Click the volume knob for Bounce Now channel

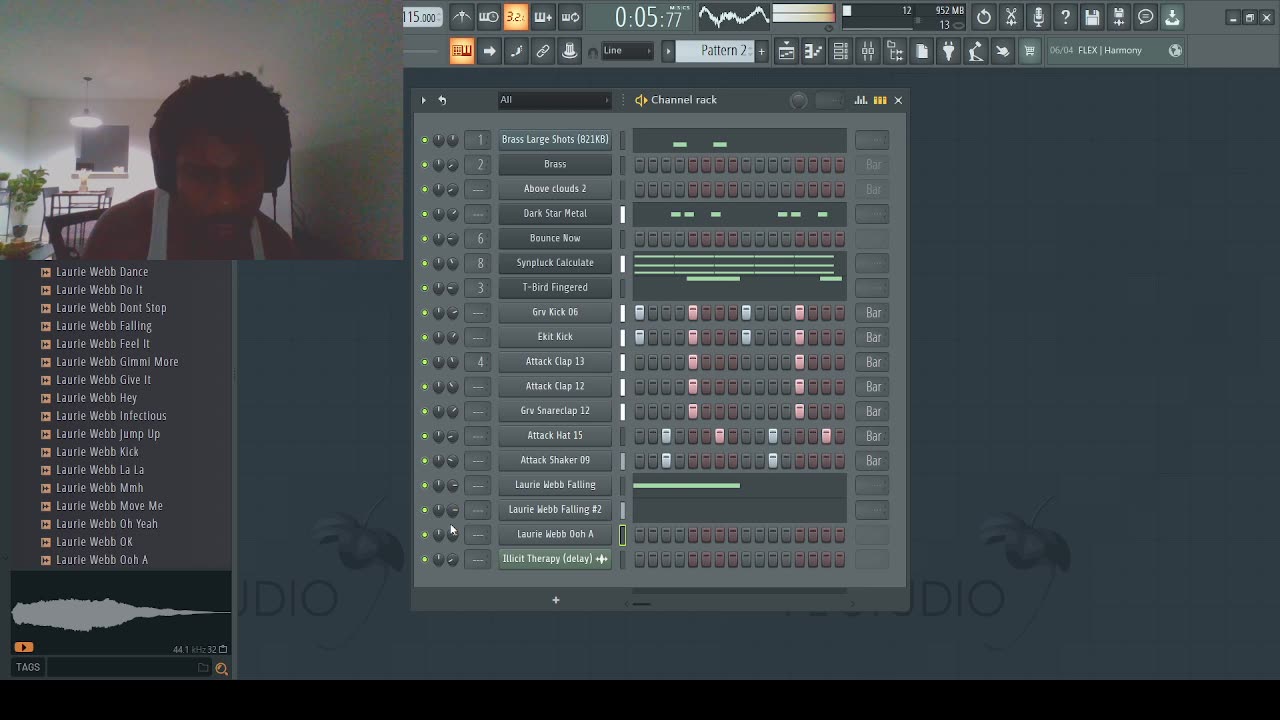[x=452, y=238]
